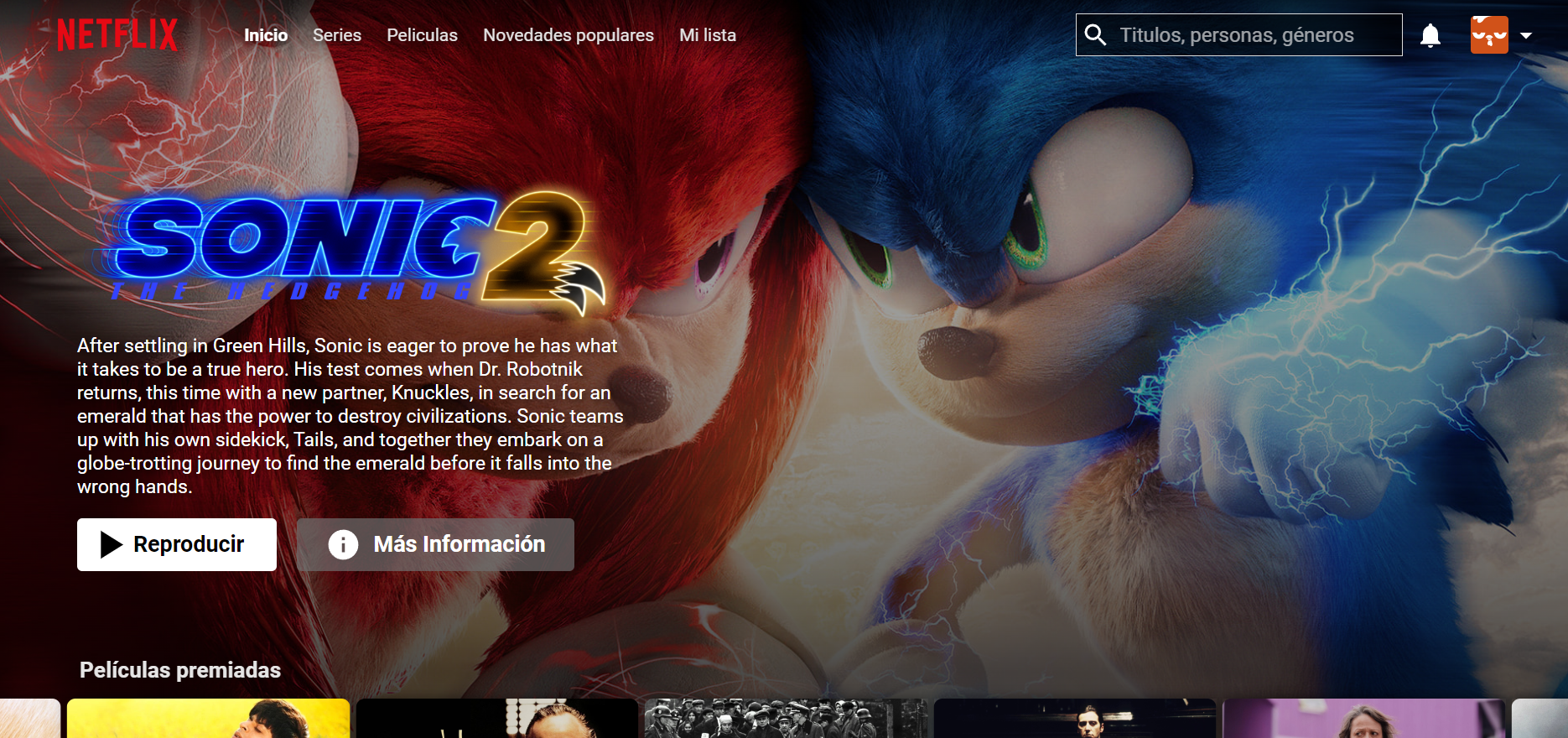Click the Netflix logo

(x=117, y=34)
